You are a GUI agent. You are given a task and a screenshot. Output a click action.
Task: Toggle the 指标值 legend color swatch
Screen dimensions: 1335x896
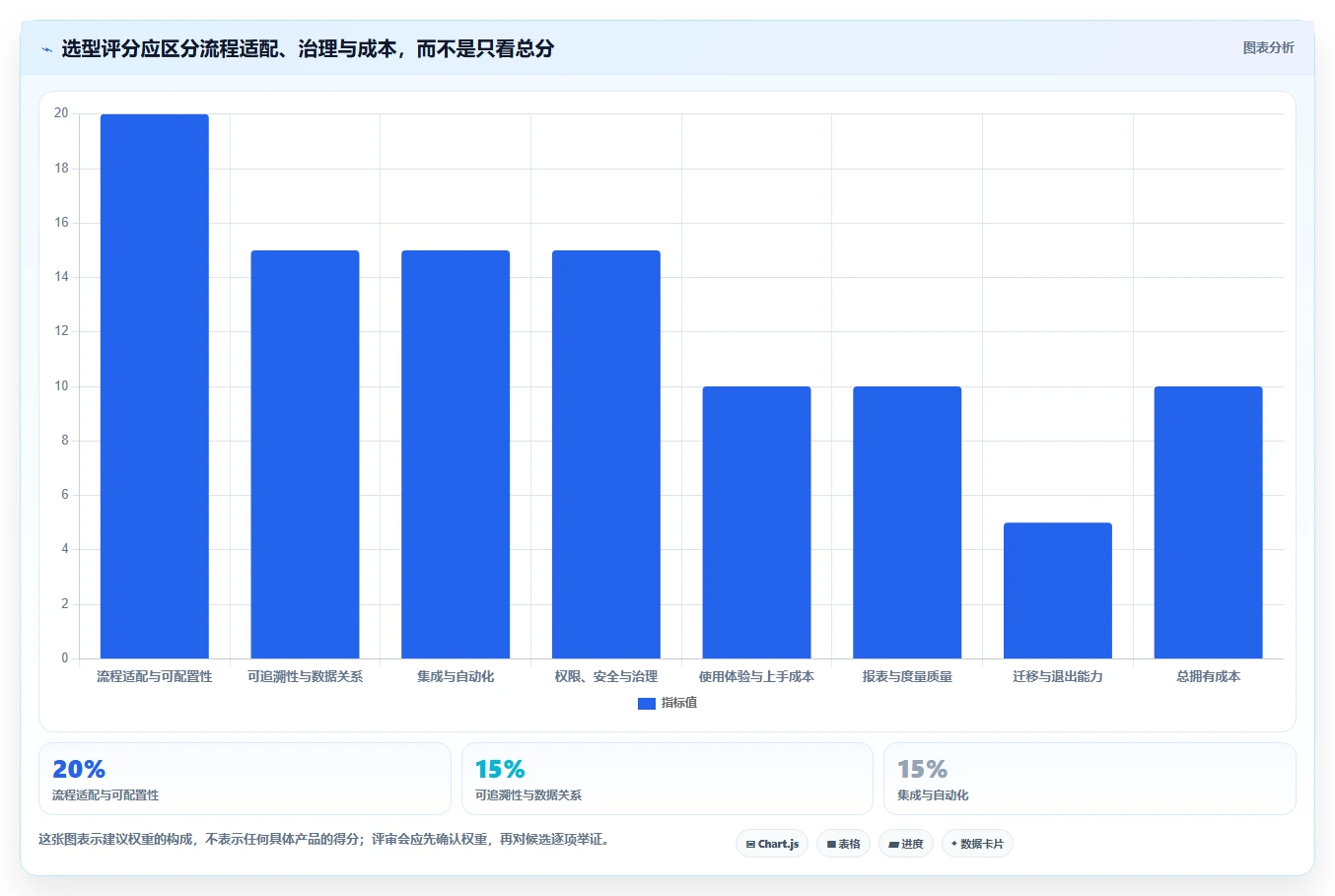[647, 704]
